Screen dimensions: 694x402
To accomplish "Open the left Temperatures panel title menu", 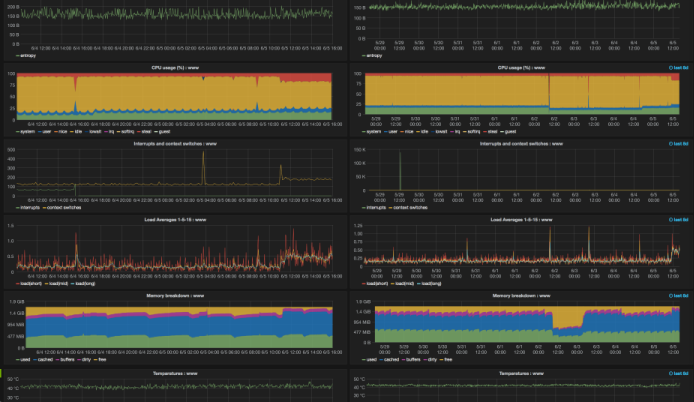I will (x=175, y=374).
